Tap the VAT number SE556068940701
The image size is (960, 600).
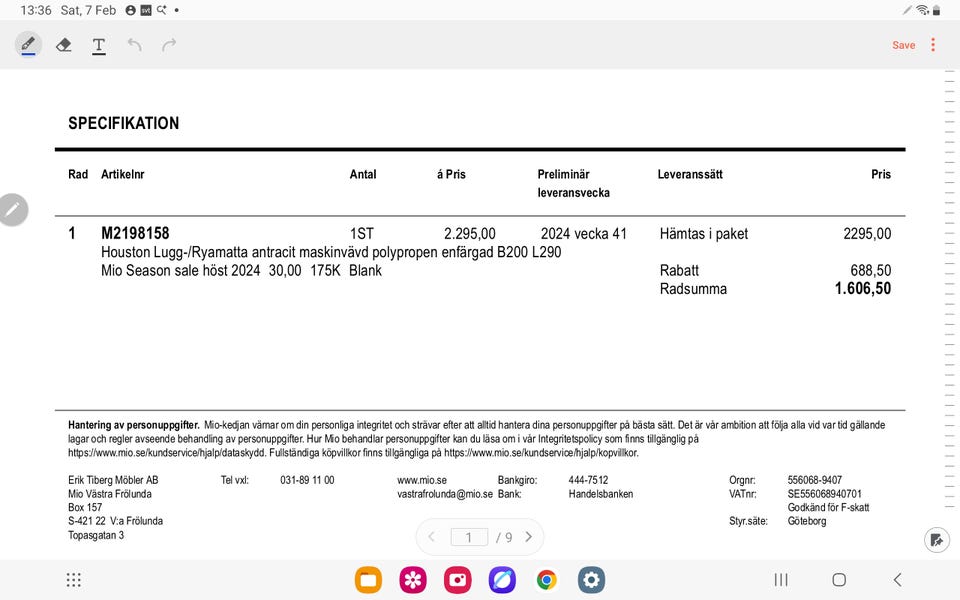[825, 494]
